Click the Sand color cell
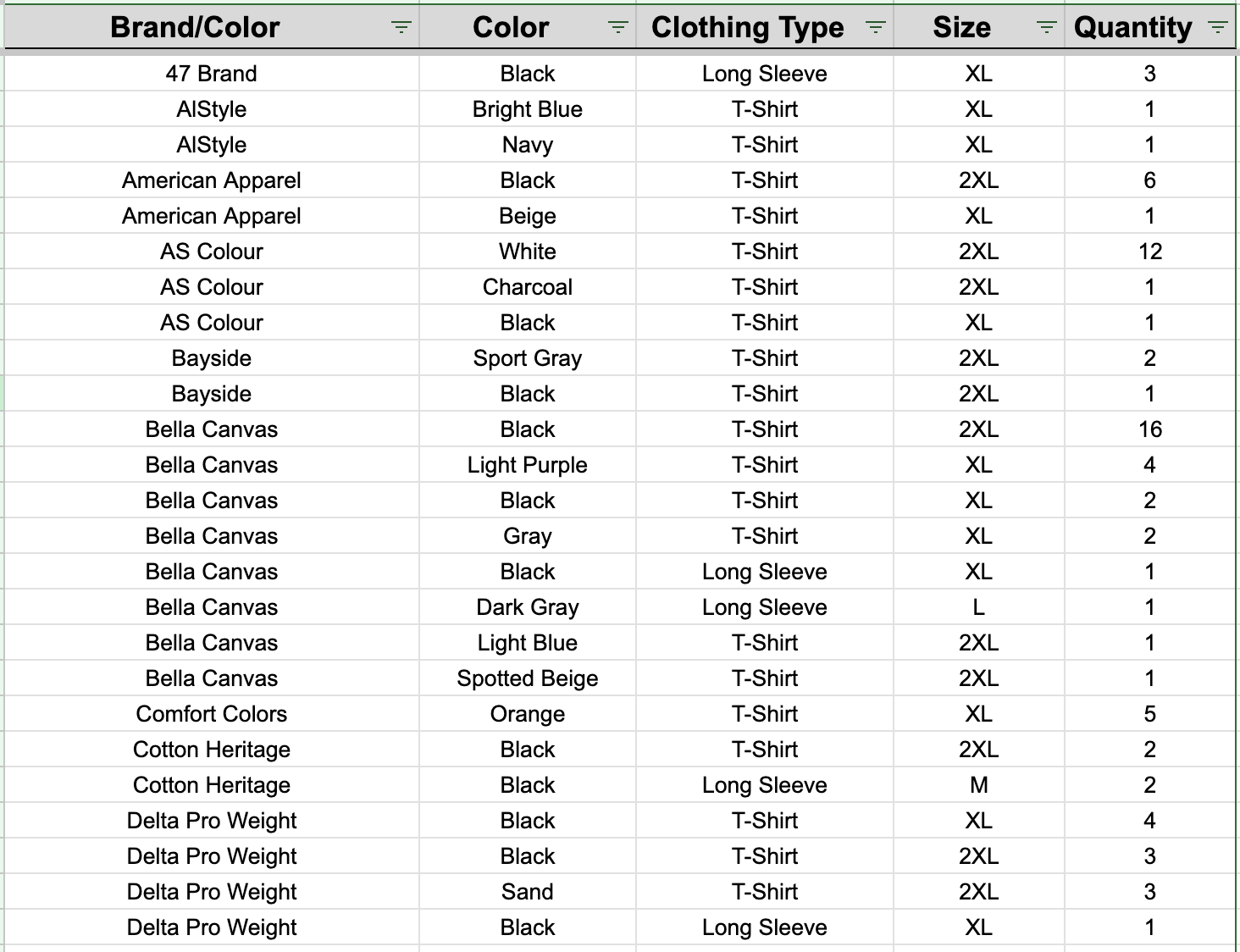The height and width of the screenshot is (952, 1240). point(528,892)
